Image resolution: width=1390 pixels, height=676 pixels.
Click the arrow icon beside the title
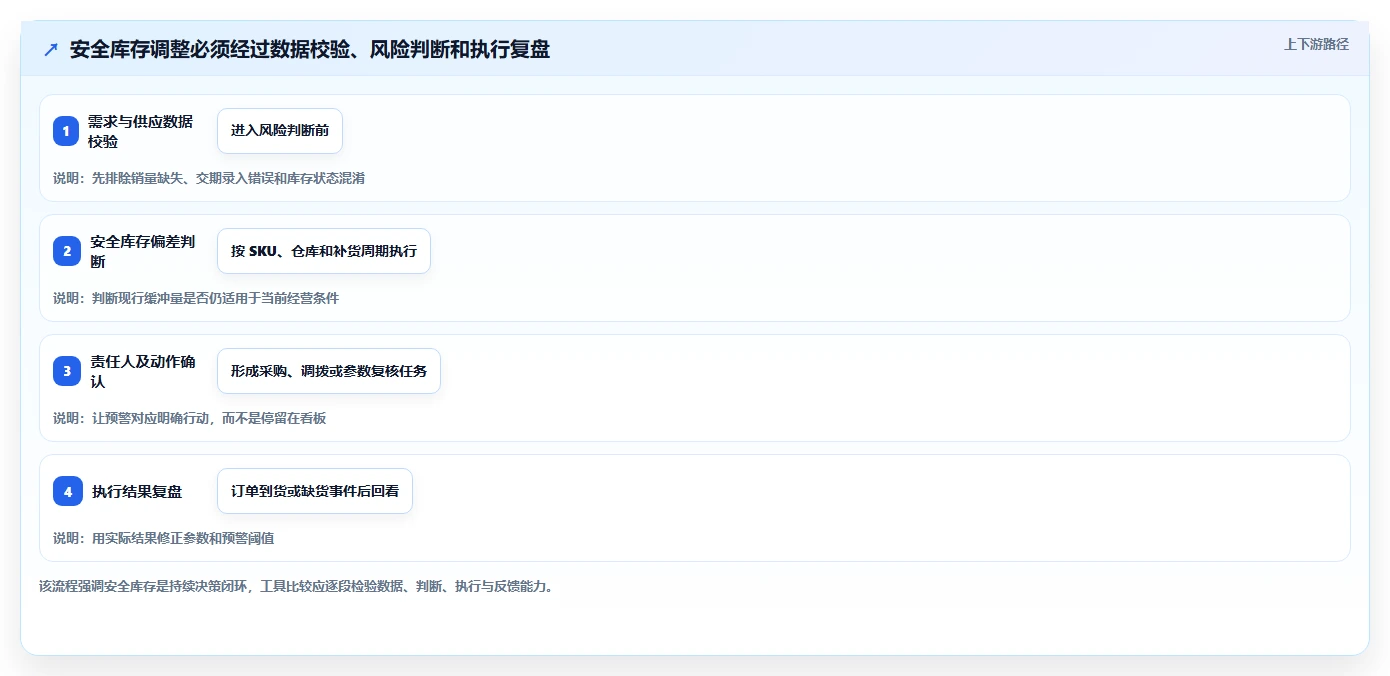(x=51, y=50)
